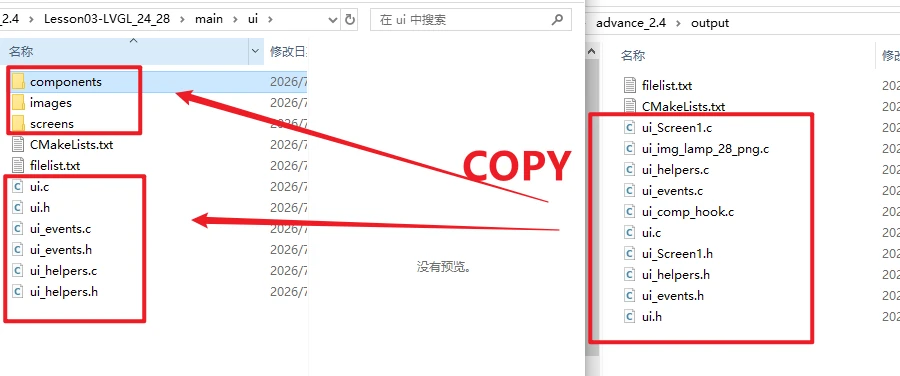The image size is (900, 376).
Task: Expand the chevron after ui in breadcrumb
Action: tap(270, 20)
